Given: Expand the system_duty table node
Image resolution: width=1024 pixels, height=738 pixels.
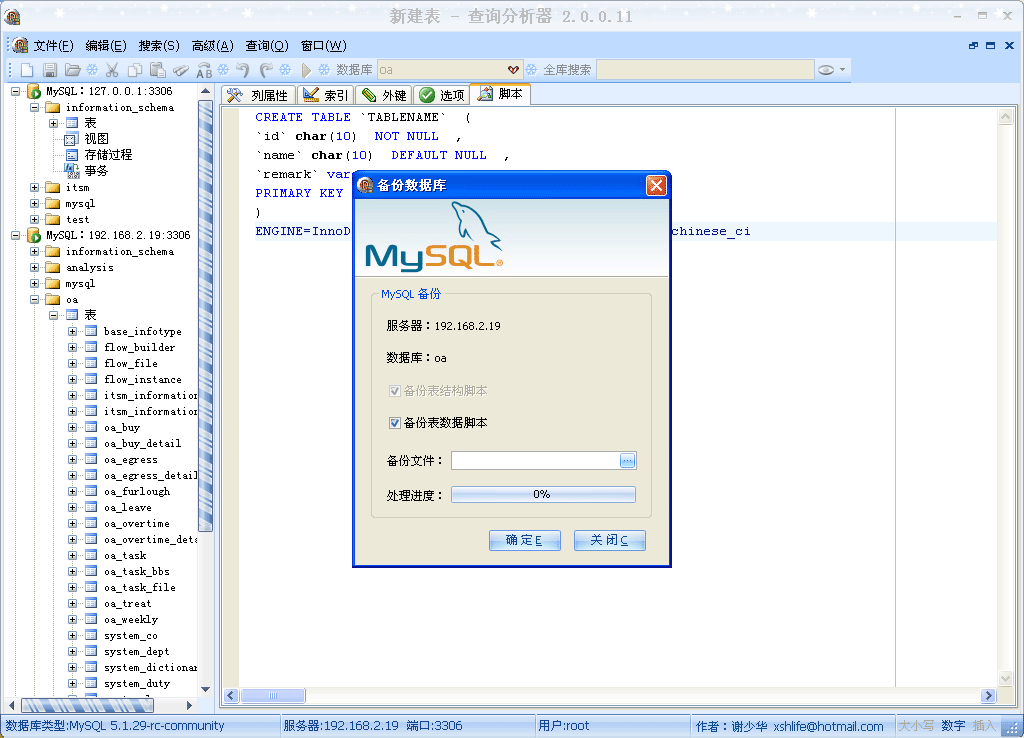Looking at the screenshot, I should pos(72,683).
